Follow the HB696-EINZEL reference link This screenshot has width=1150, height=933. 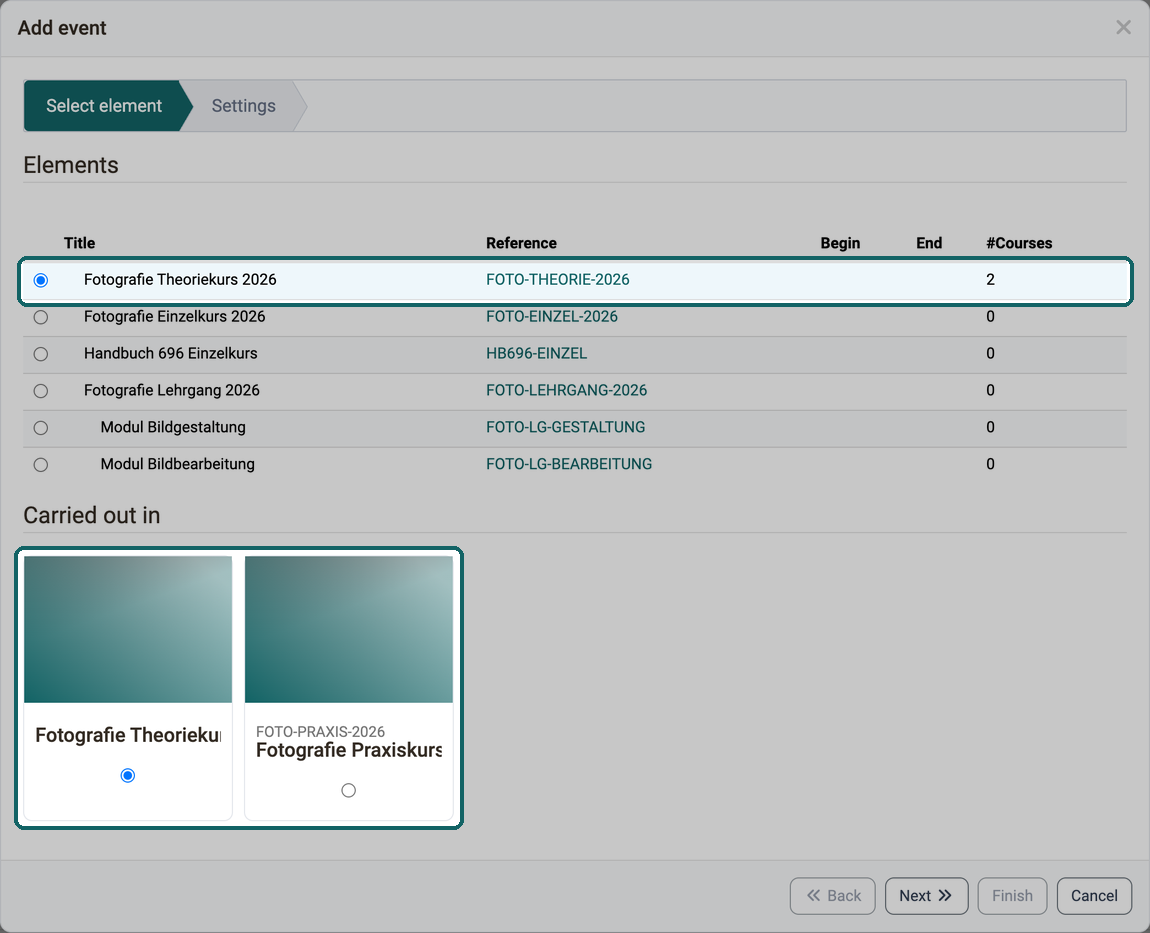click(x=536, y=354)
